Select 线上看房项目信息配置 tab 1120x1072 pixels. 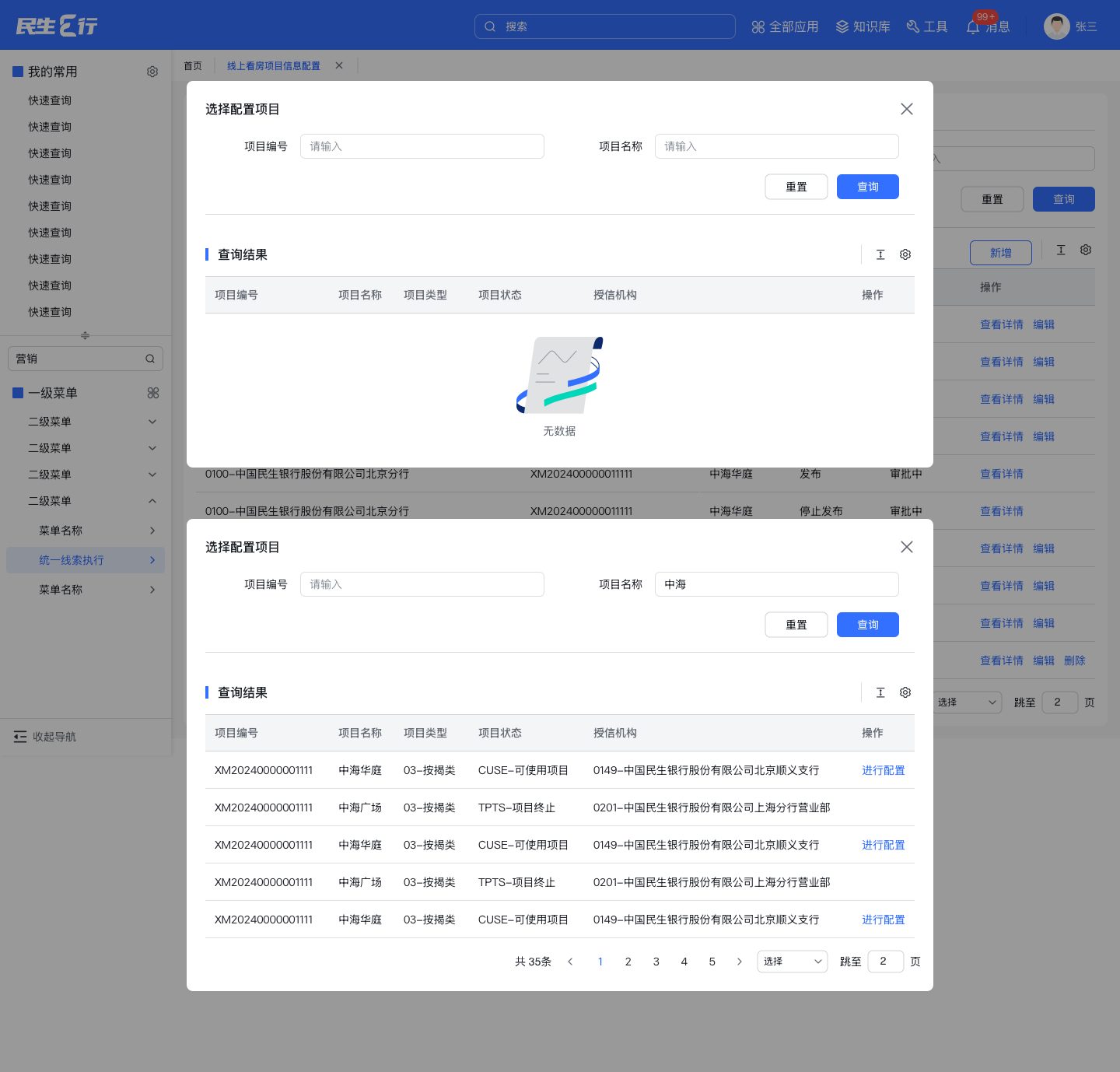pyautogui.click(x=274, y=66)
